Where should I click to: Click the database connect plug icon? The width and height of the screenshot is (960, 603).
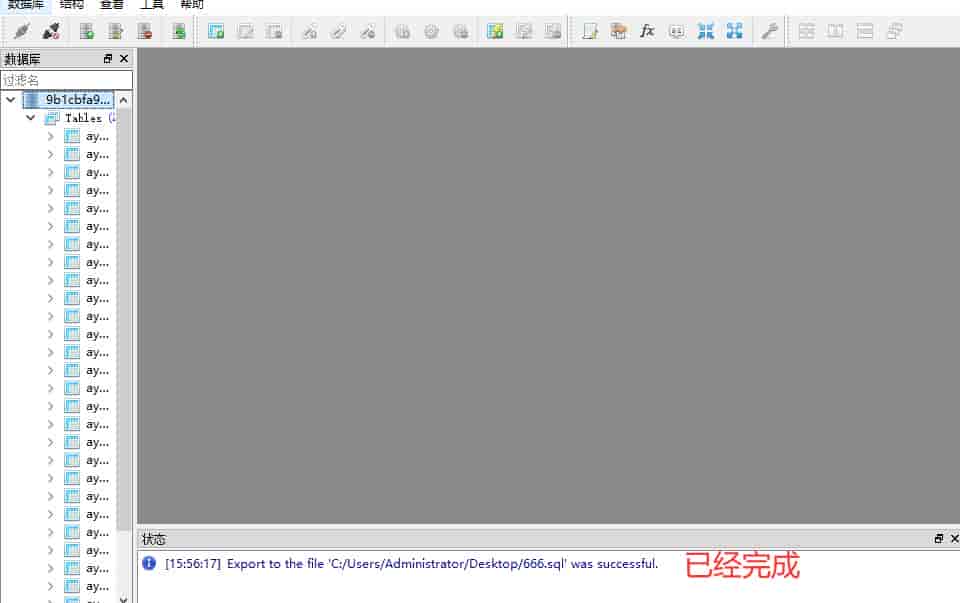coord(21,30)
